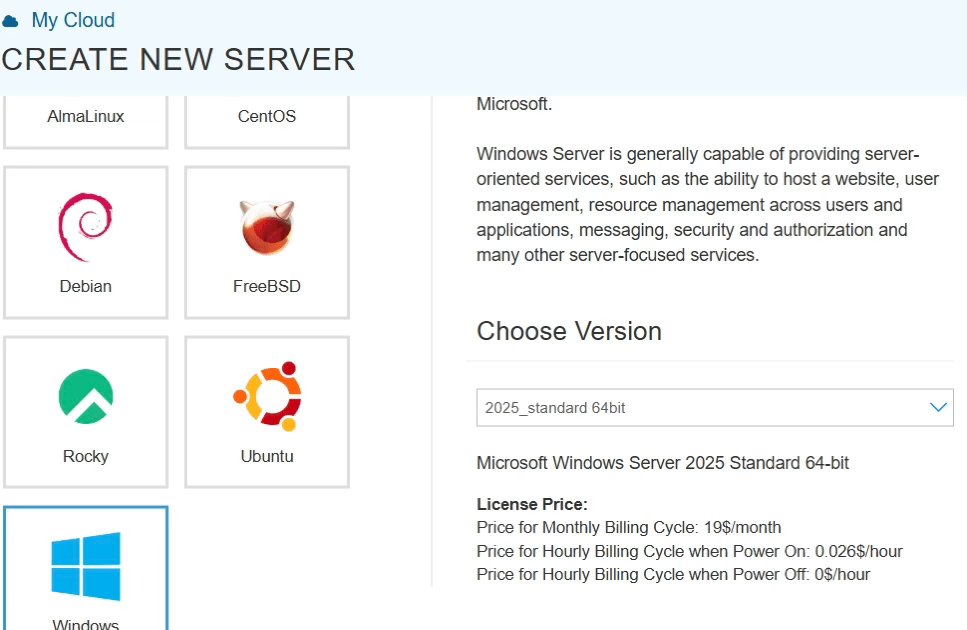Click the FreeBSD text label
This screenshot has width=967, height=630.
[267, 286]
